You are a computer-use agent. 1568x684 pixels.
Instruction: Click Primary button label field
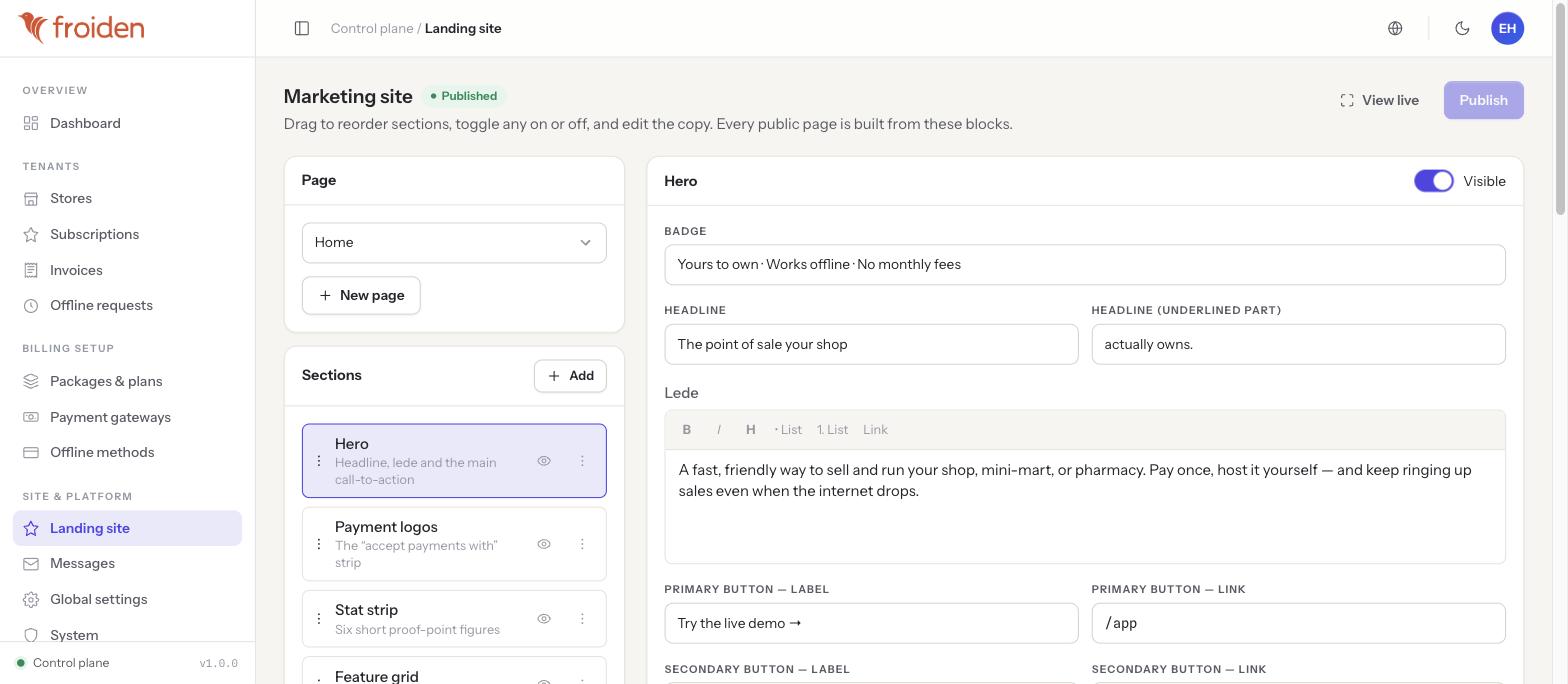click(871, 624)
